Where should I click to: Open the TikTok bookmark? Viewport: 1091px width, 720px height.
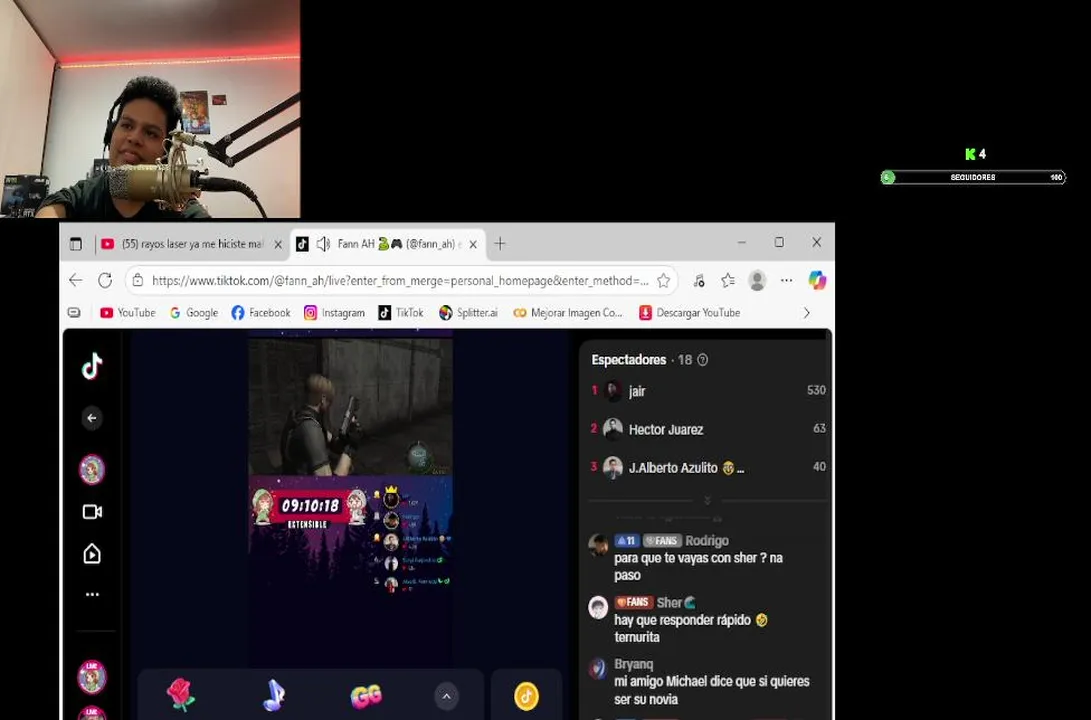click(401, 313)
